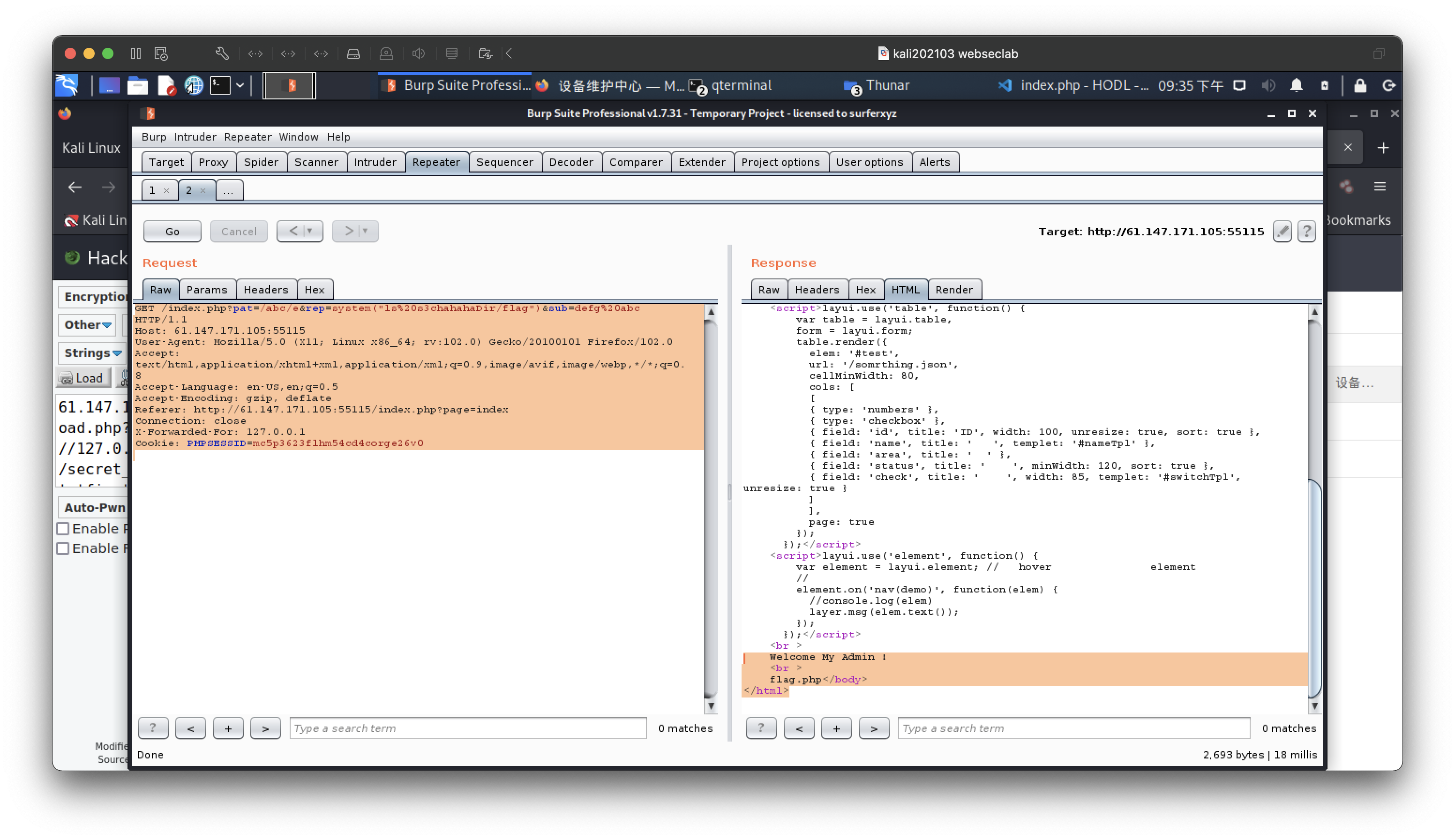Viewport: 1455px width, 840px height.
Task: Expand the Other dropdown in HackBar
Action: click(x=88, y=325)
